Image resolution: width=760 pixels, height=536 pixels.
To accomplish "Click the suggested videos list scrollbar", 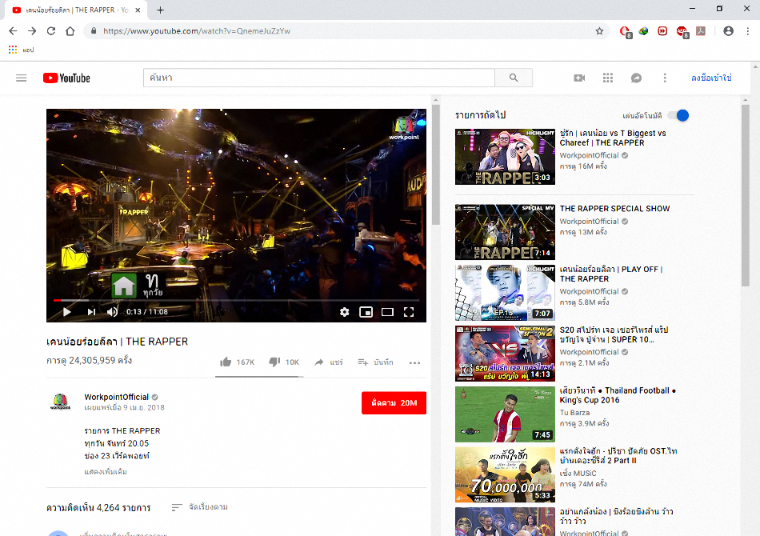I will pyautogui.click(x=745, y=195).
